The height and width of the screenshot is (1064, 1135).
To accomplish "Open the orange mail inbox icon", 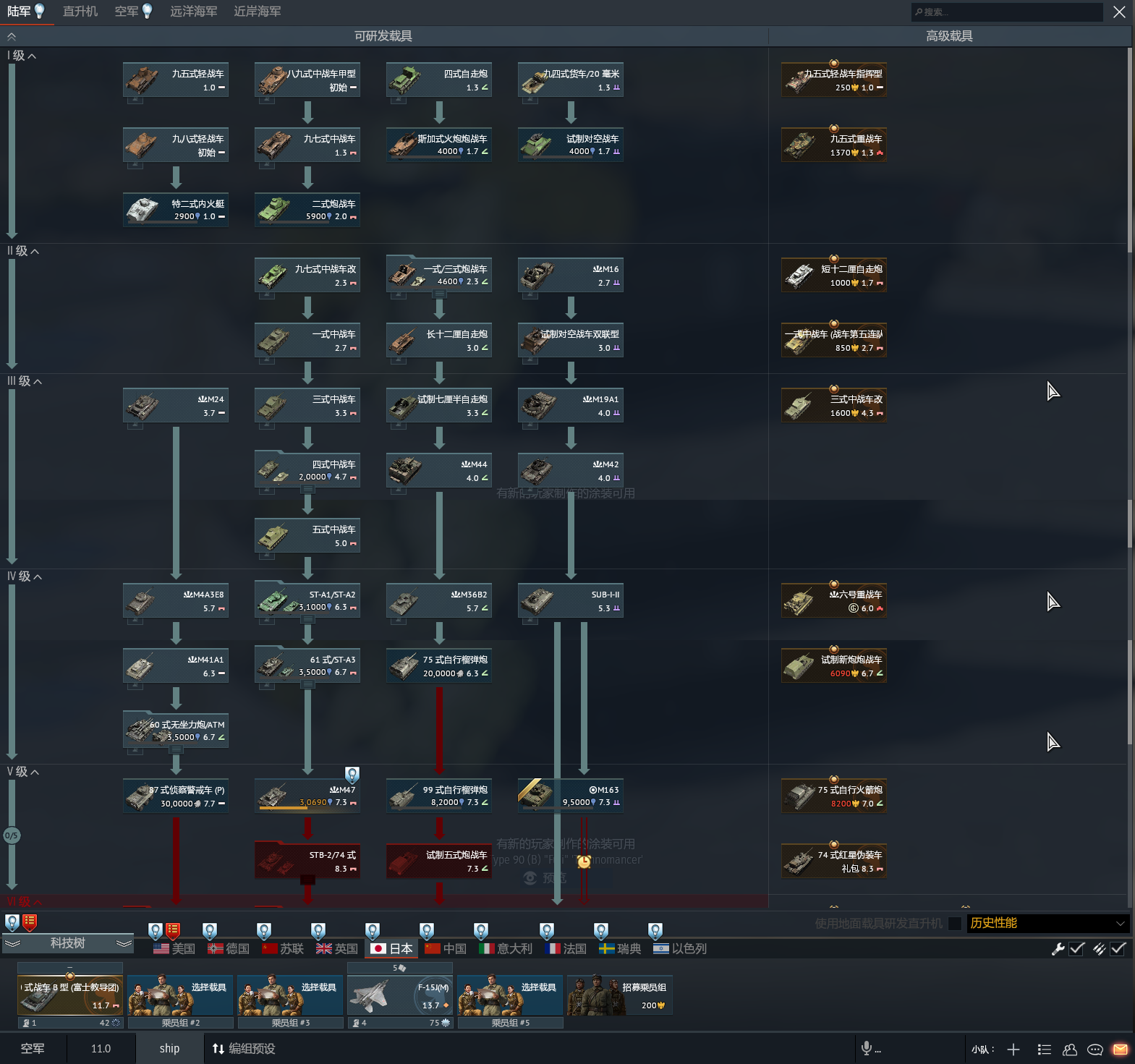I will point(1120,1049).
